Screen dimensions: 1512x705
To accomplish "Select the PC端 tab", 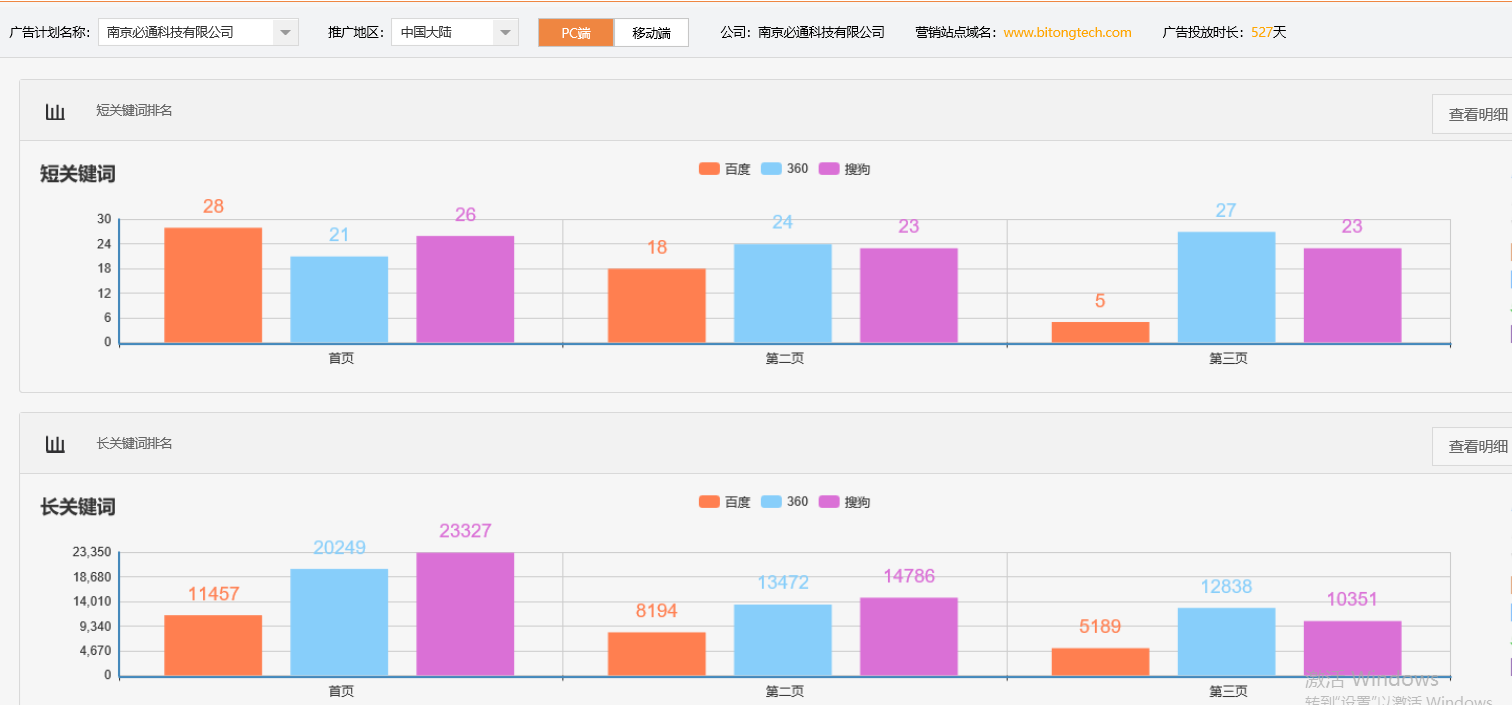I will point(576,32).
